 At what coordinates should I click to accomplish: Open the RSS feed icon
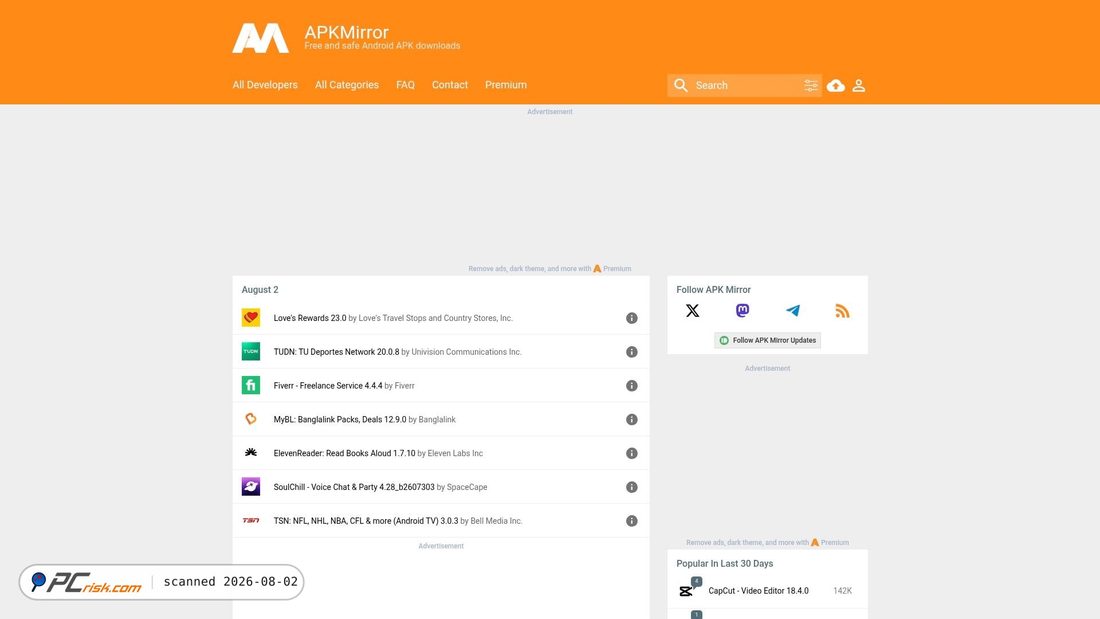pyautogui.click(x=843, y=311)
